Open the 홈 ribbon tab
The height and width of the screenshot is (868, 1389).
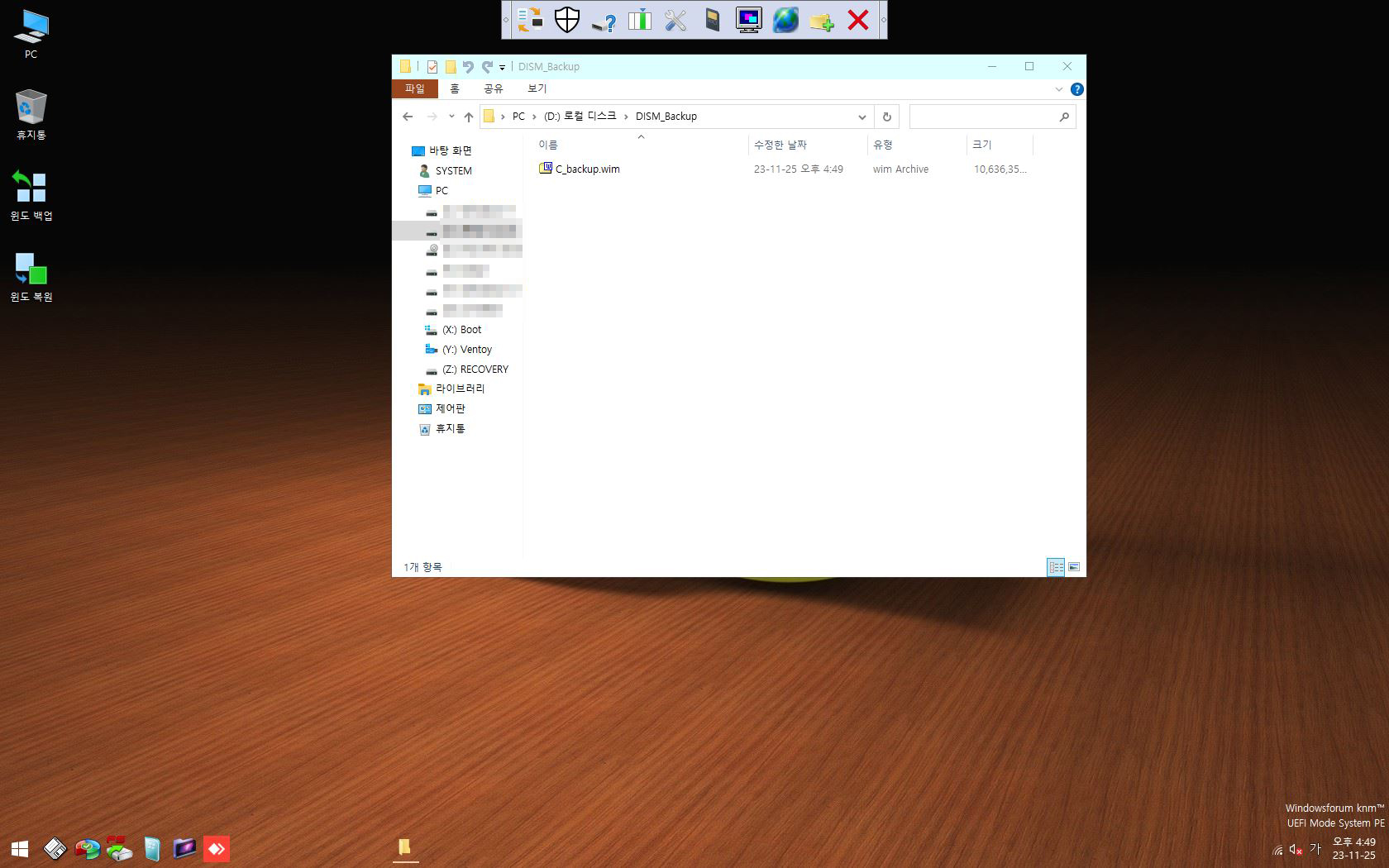[x=454, y=88]
